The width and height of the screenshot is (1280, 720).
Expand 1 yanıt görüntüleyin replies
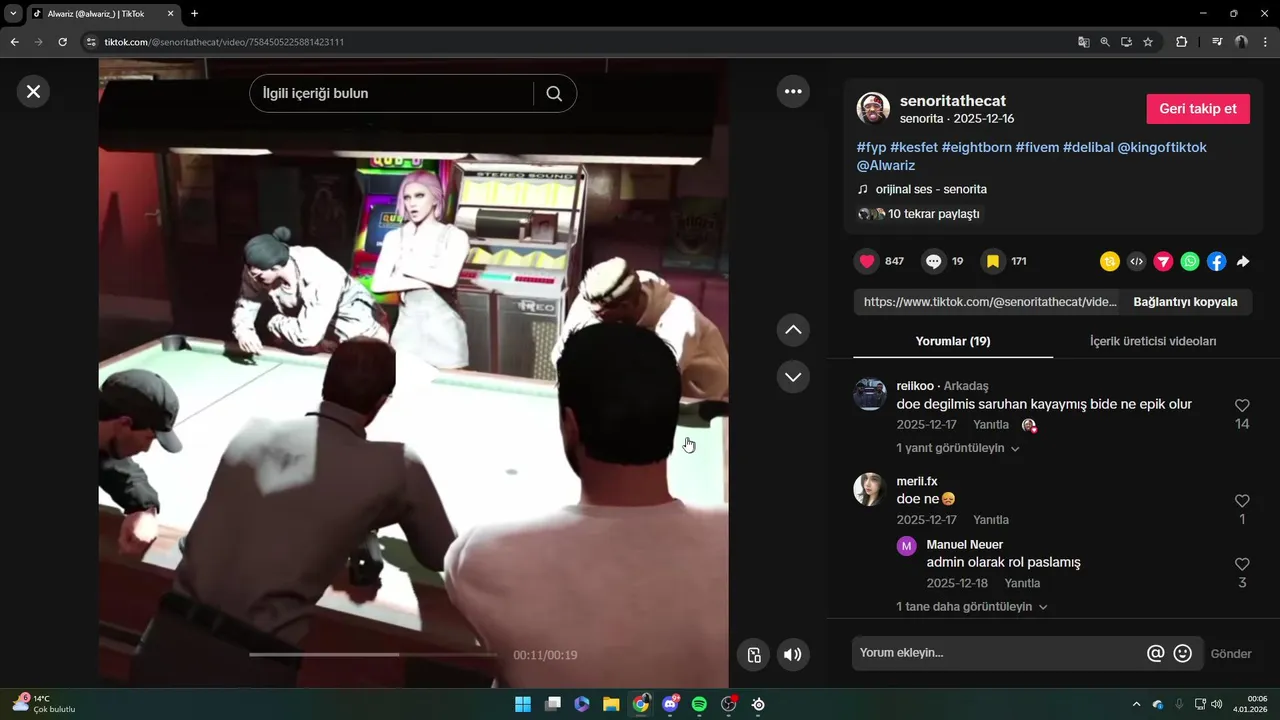[x=958, y=448]
